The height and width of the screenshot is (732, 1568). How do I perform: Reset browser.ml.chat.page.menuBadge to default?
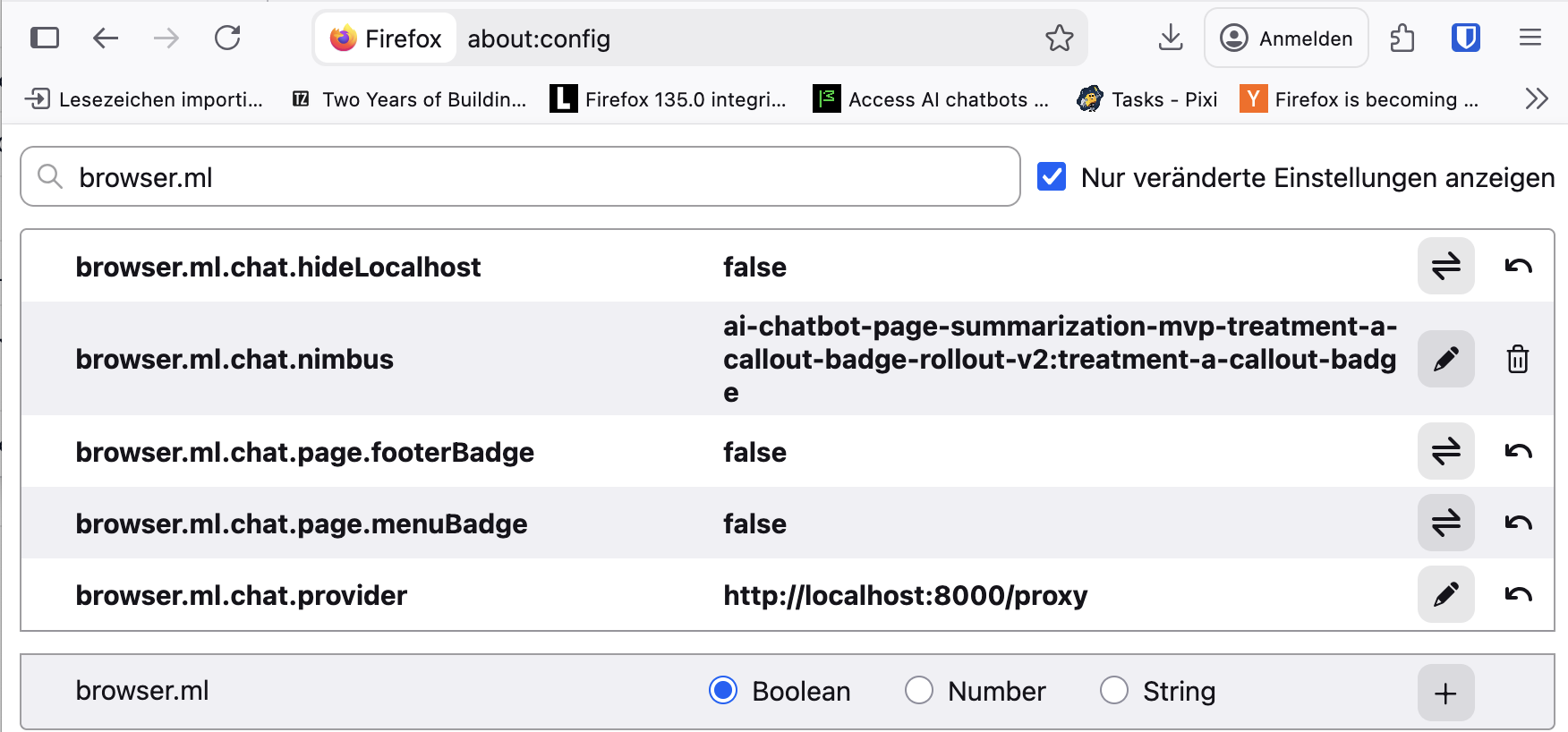tap(1518, 523)
